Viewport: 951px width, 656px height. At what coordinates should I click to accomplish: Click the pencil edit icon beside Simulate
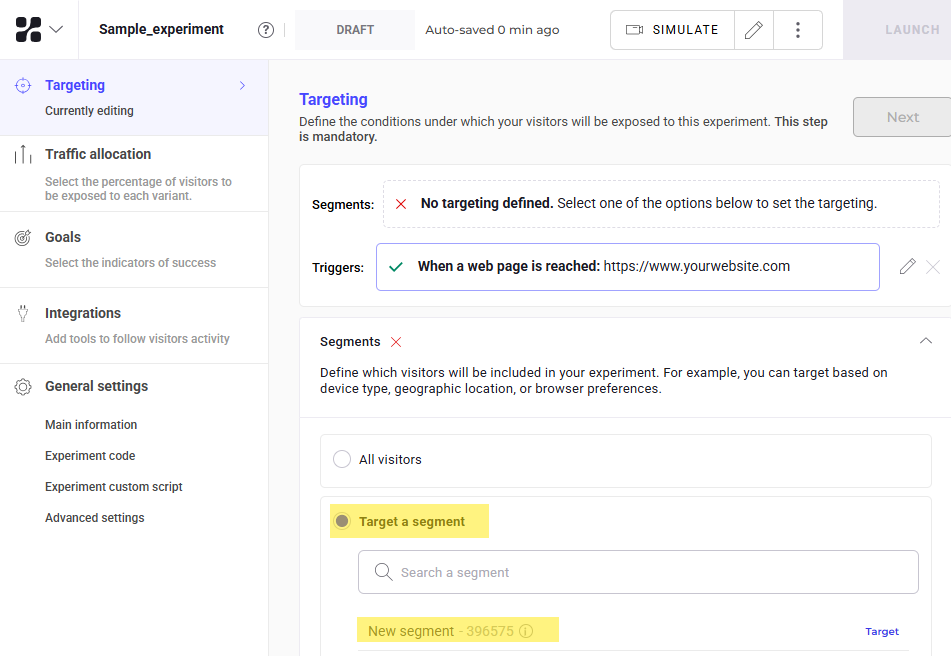click(x=754, y=30)
